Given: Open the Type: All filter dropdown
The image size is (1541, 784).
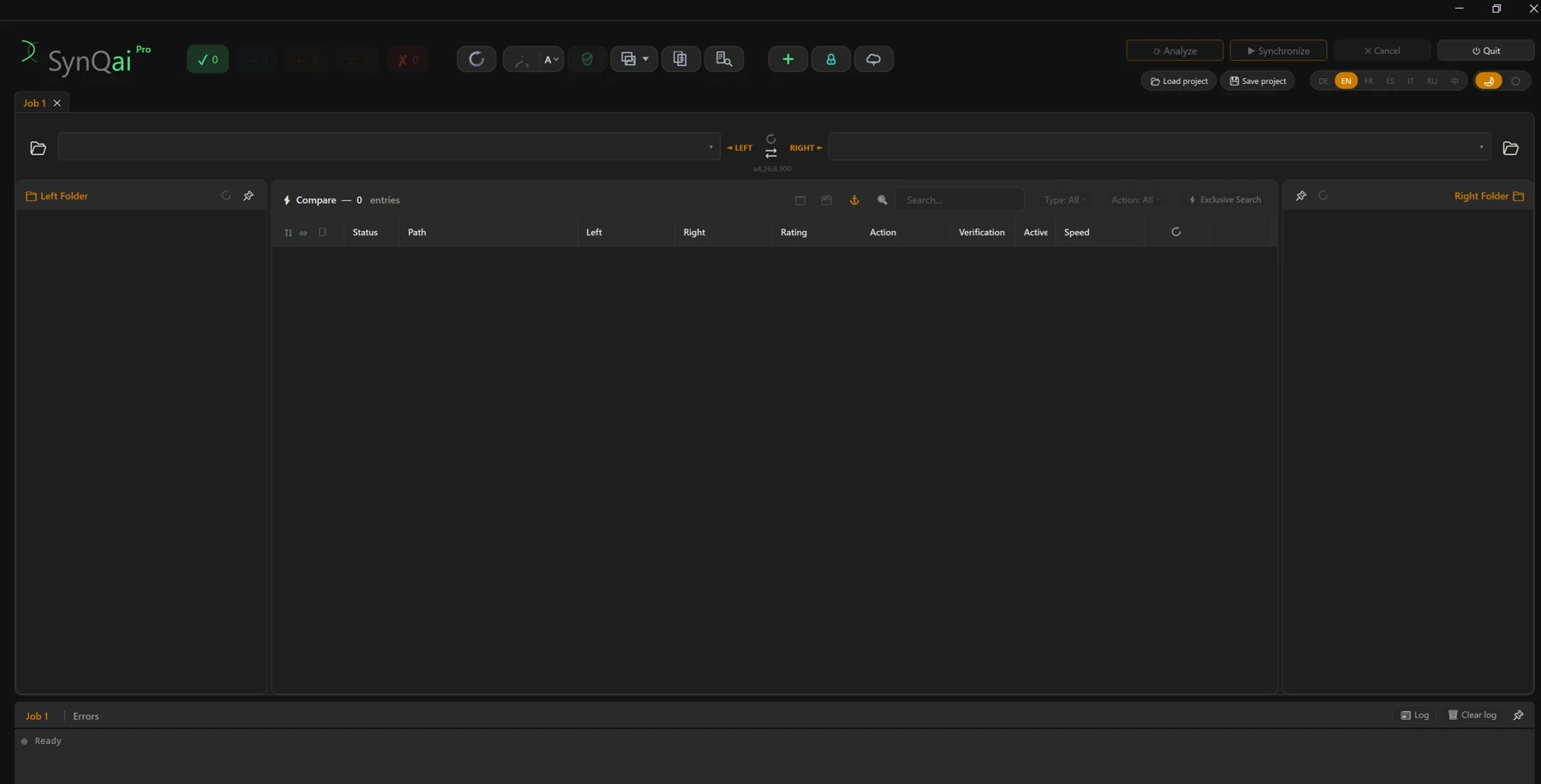Looking at the screenshot, I should [1064, 199].
